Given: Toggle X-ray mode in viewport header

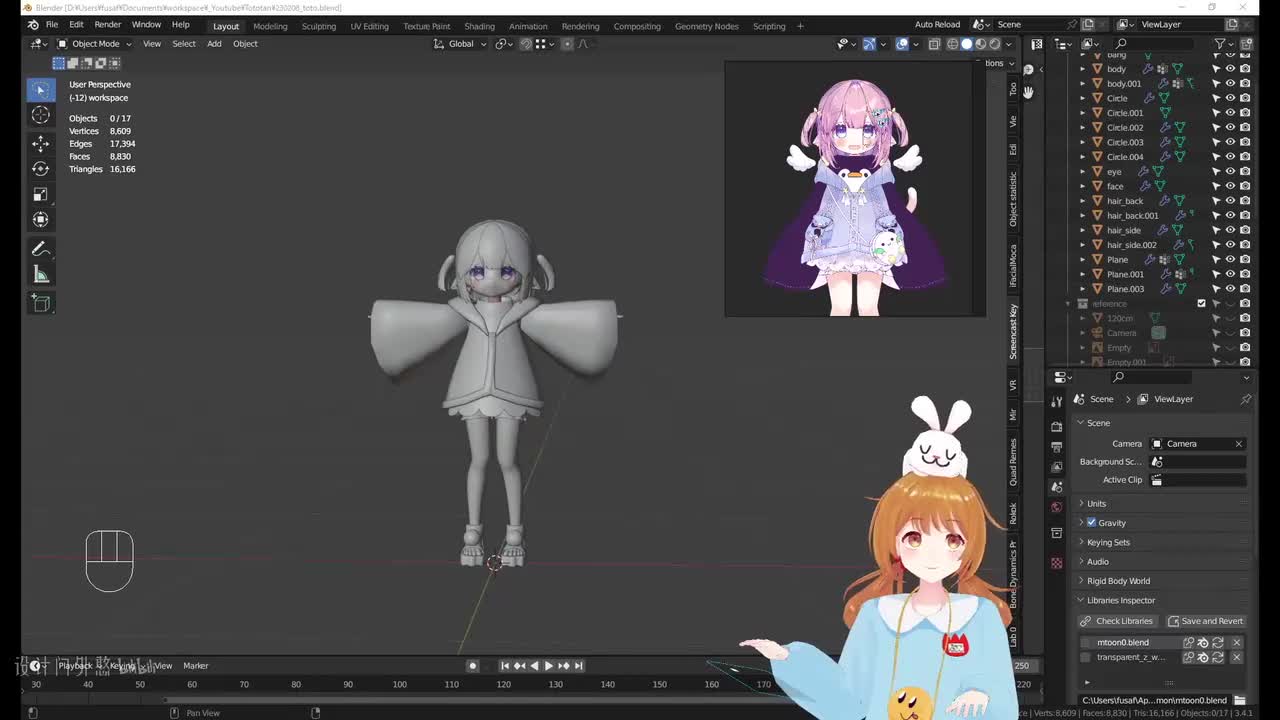Looking at the screenshot, I should coord(934,44).
